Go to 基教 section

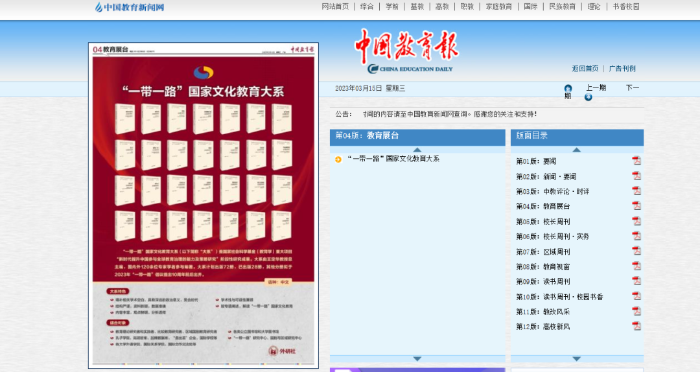point(417,7)
